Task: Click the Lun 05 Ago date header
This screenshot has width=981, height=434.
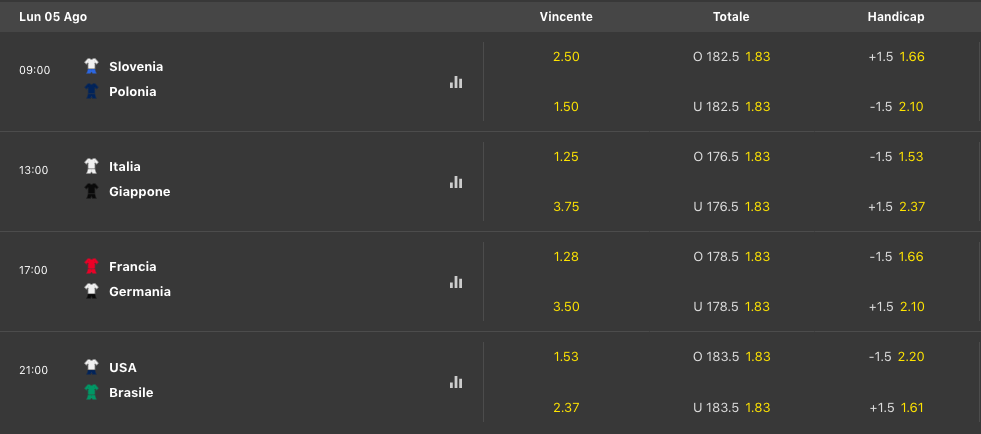Action: pyautogui.click(x=53, y=17)
